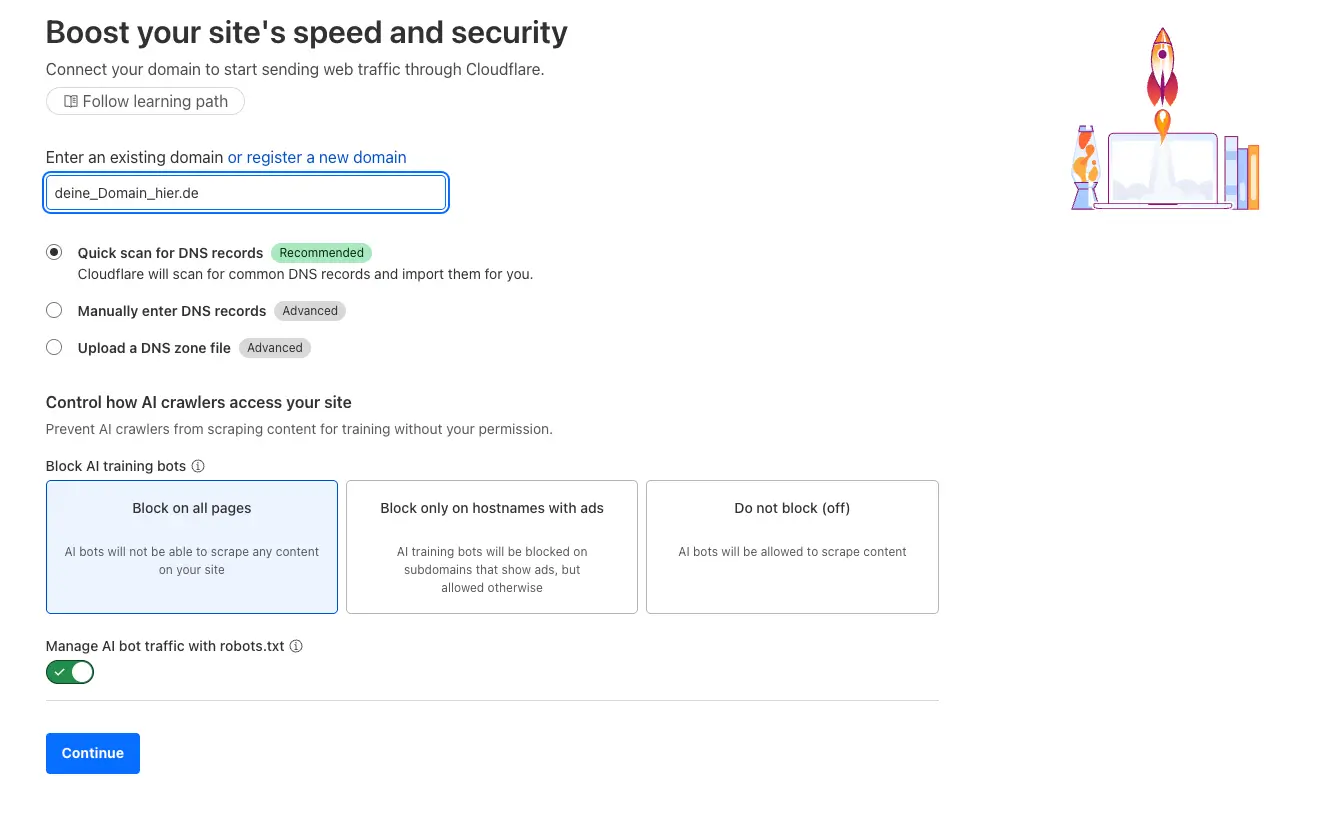Click the Advanced badge beside Manually enter DNS records

[x=309, y=310]
